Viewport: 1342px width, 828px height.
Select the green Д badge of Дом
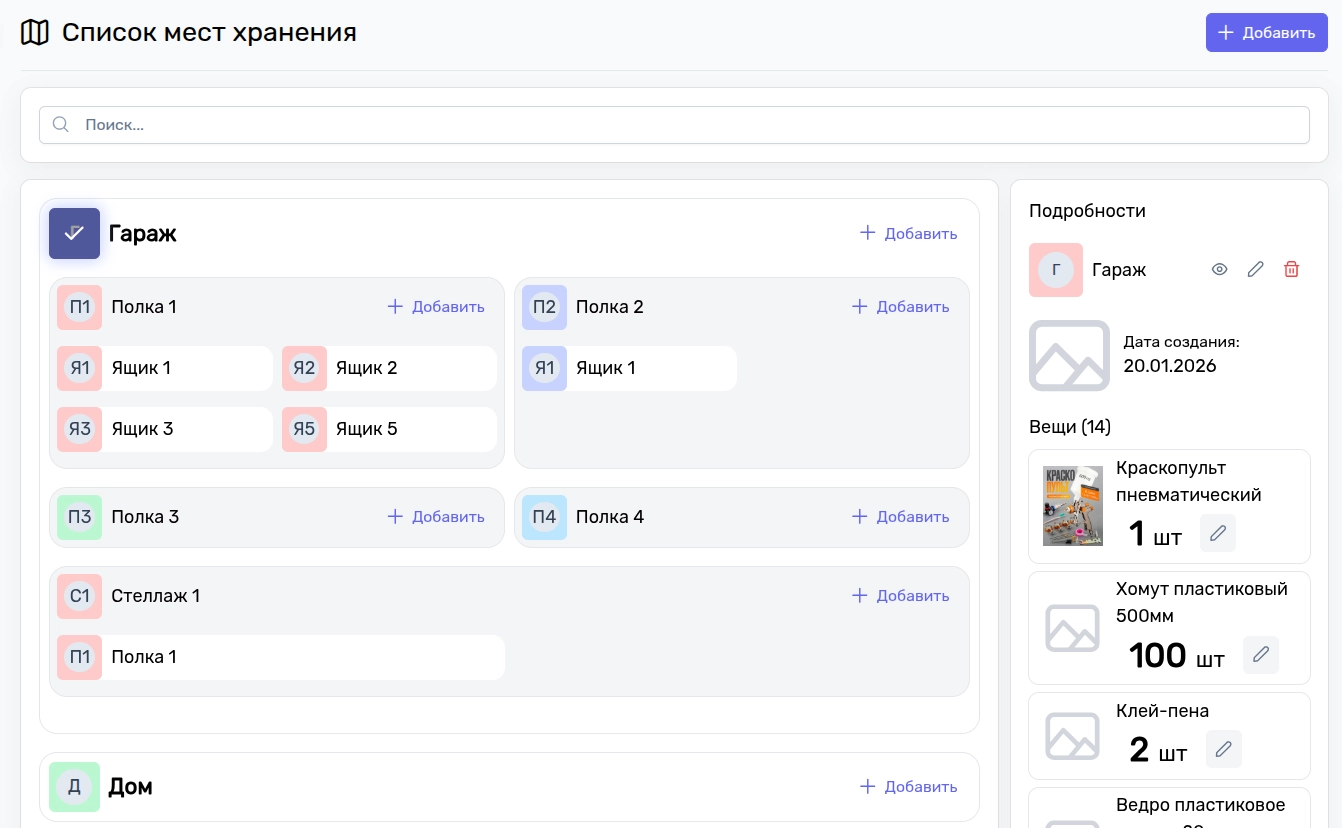point(74,787)
